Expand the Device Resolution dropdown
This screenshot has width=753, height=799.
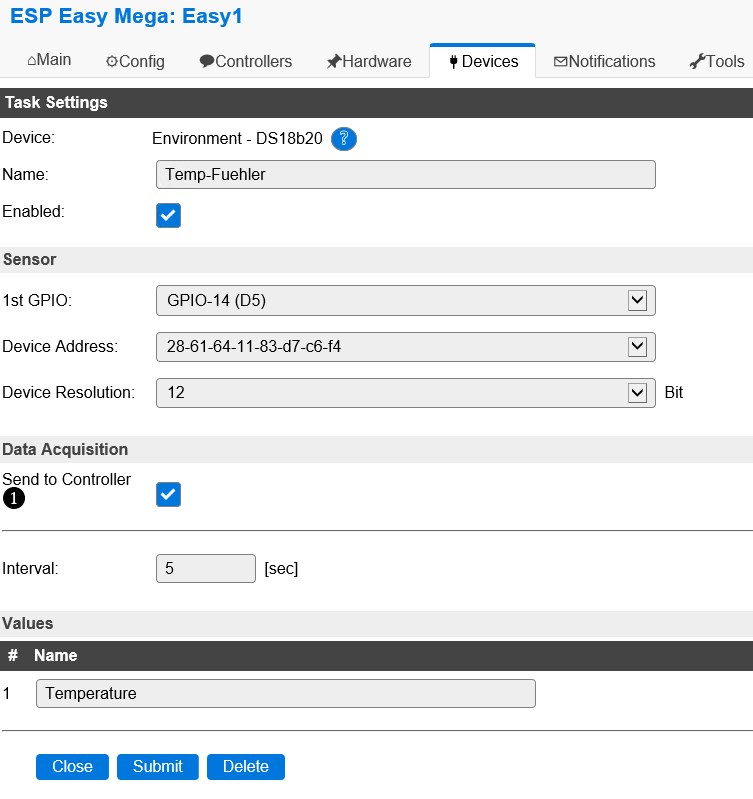(405, 393)
